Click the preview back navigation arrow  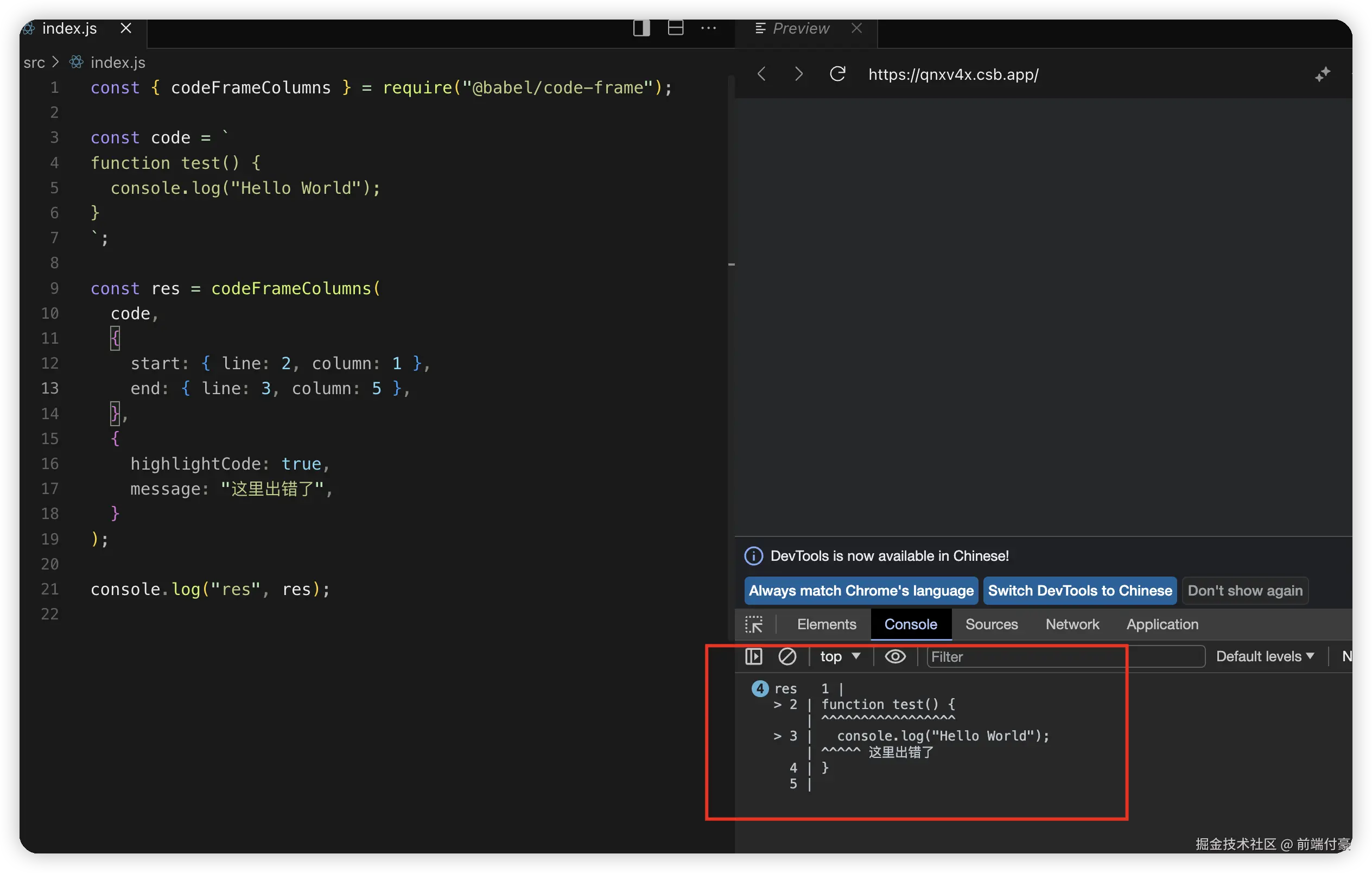(762, 74)
